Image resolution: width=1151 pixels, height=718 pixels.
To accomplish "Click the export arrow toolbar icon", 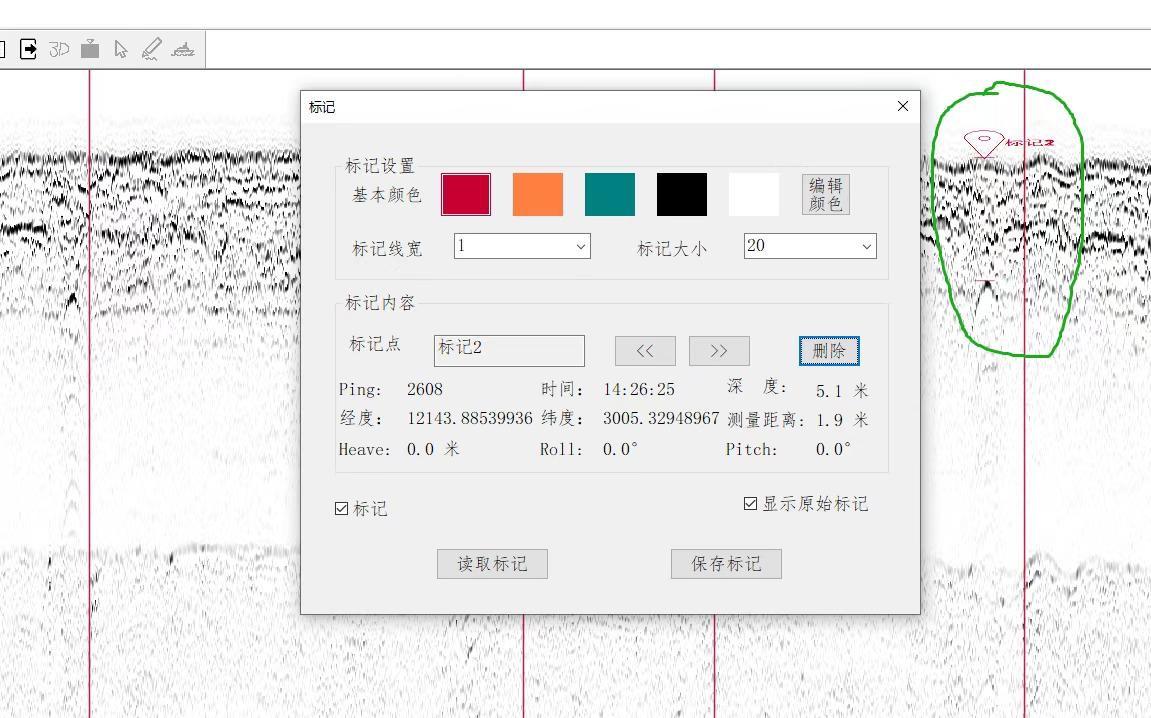I will tap(29, 49).
